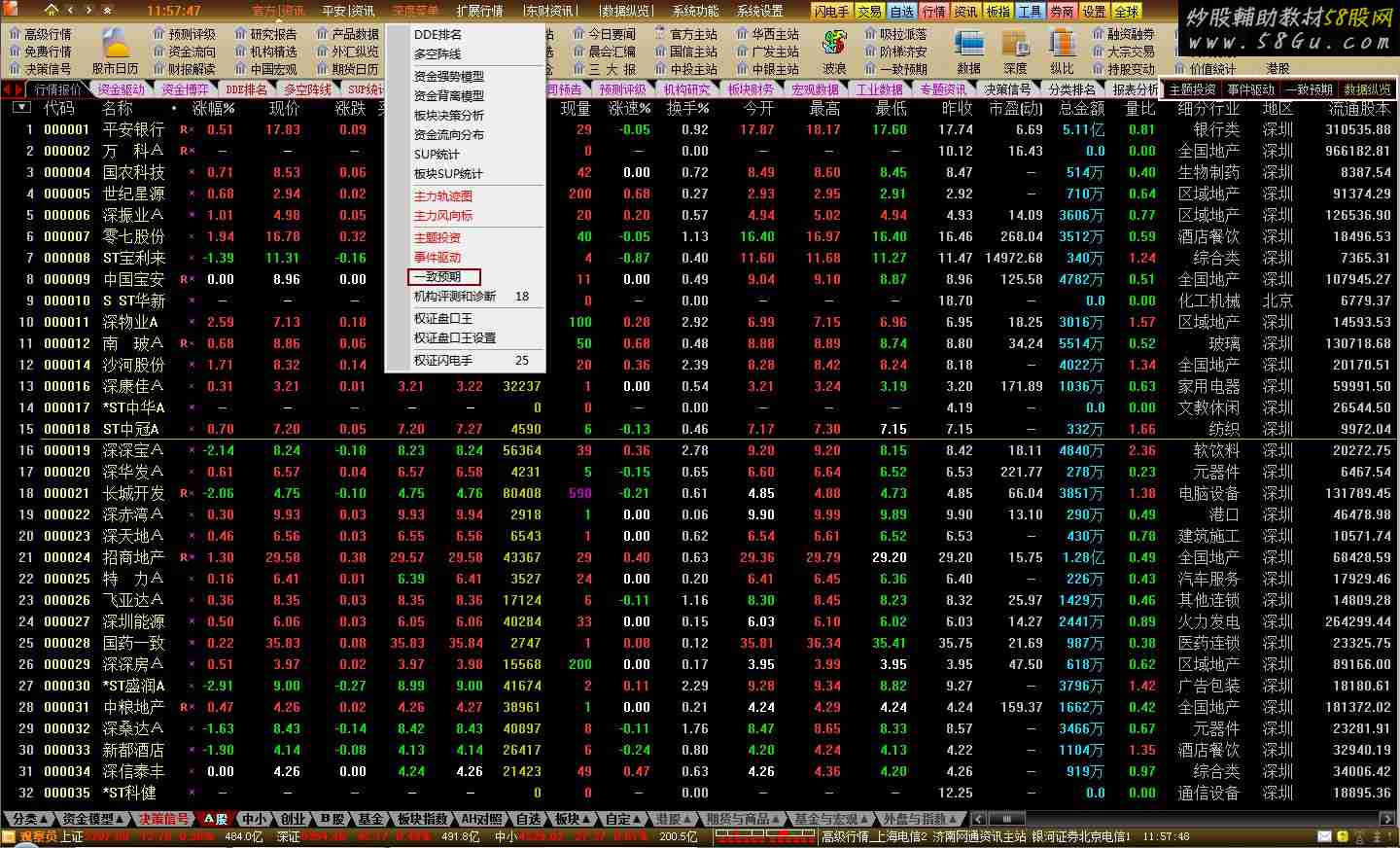Select 主力轨迹图 menu entry

coord(442,195)
